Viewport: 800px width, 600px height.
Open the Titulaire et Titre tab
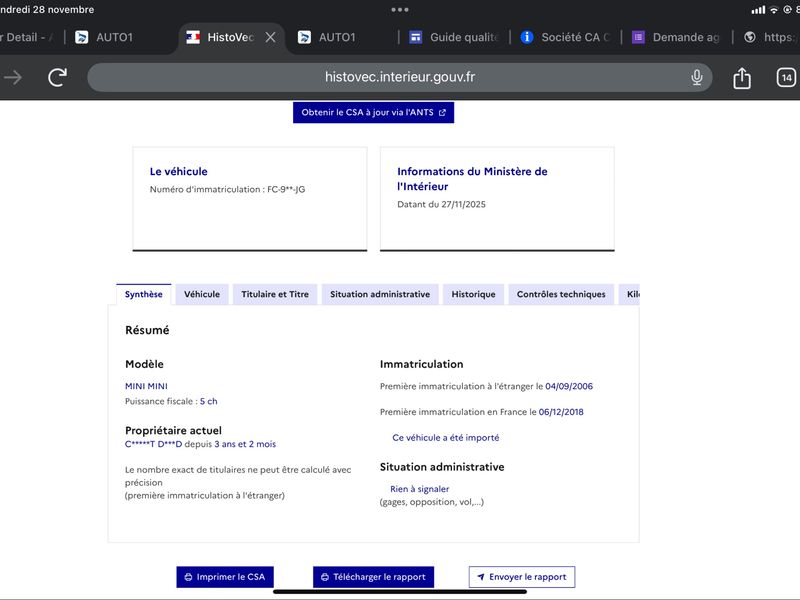point(275,294)
